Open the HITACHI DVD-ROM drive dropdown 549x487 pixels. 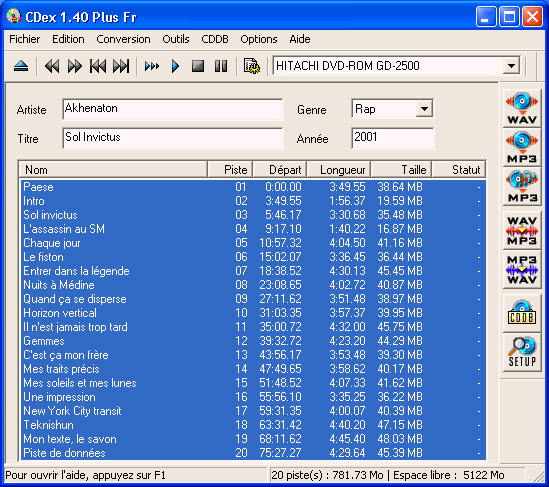pos(511,66)
